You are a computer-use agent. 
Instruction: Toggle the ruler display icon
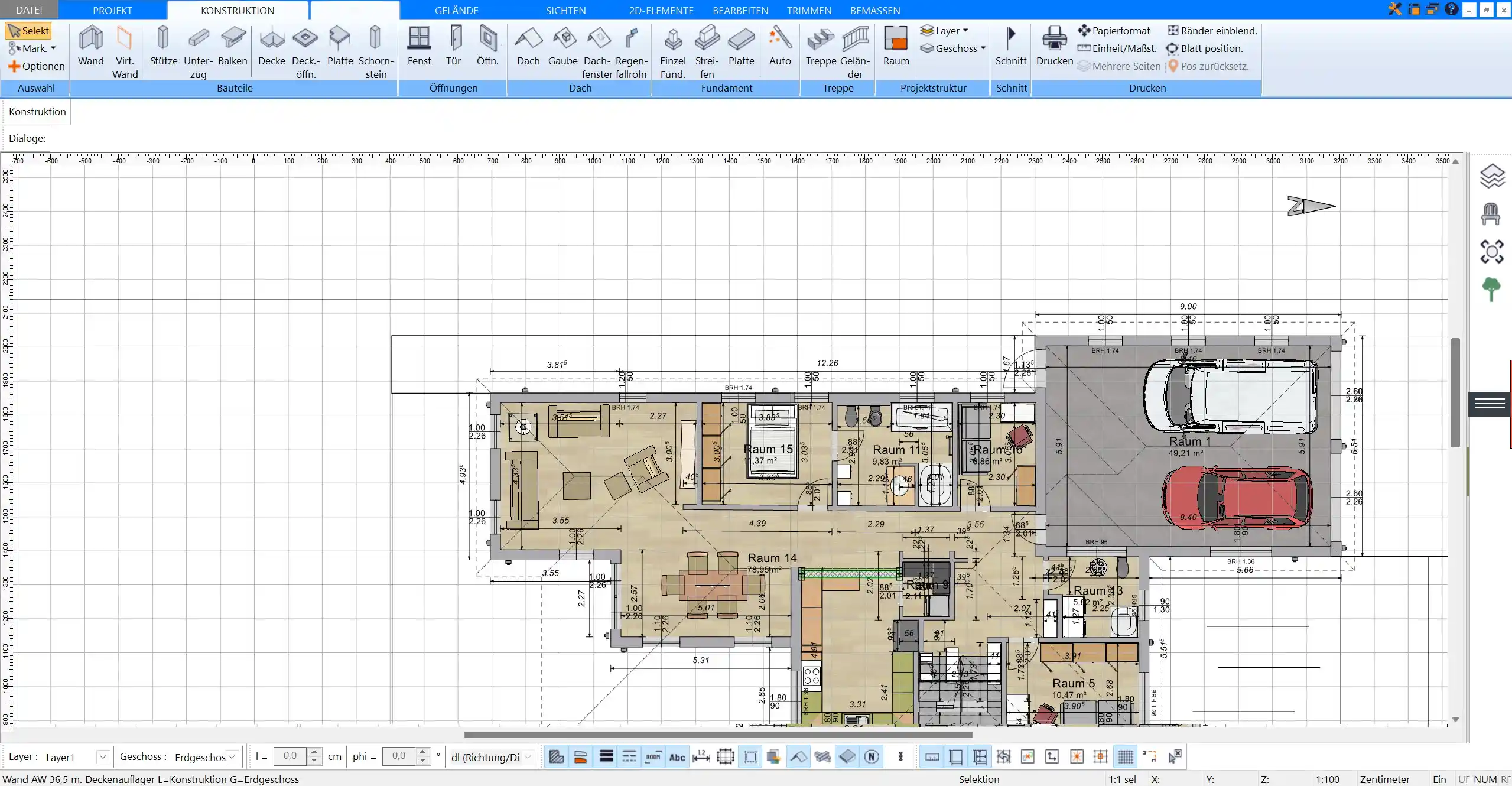click(x=932, y=756)
